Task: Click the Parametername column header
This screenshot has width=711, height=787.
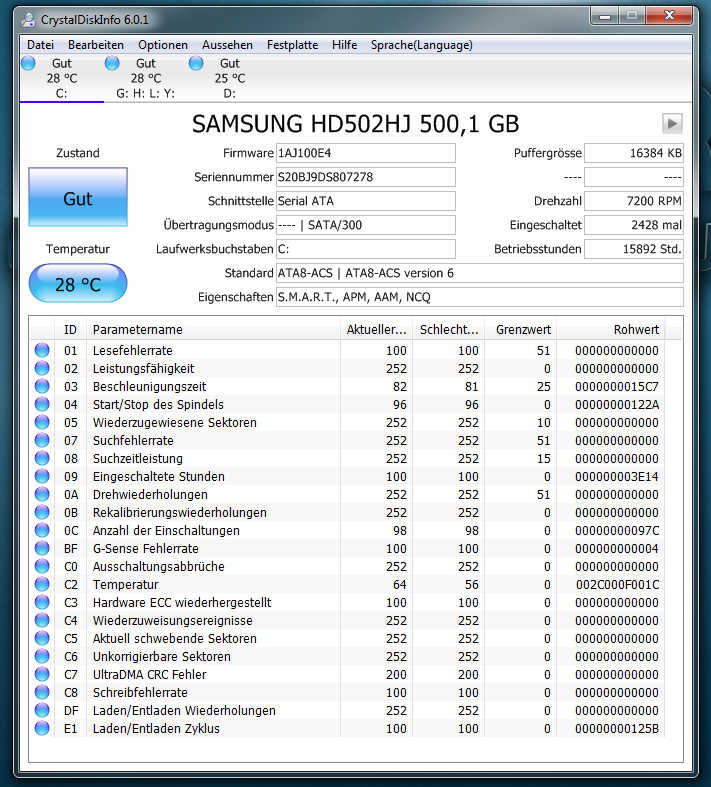Action: point(213,330)
